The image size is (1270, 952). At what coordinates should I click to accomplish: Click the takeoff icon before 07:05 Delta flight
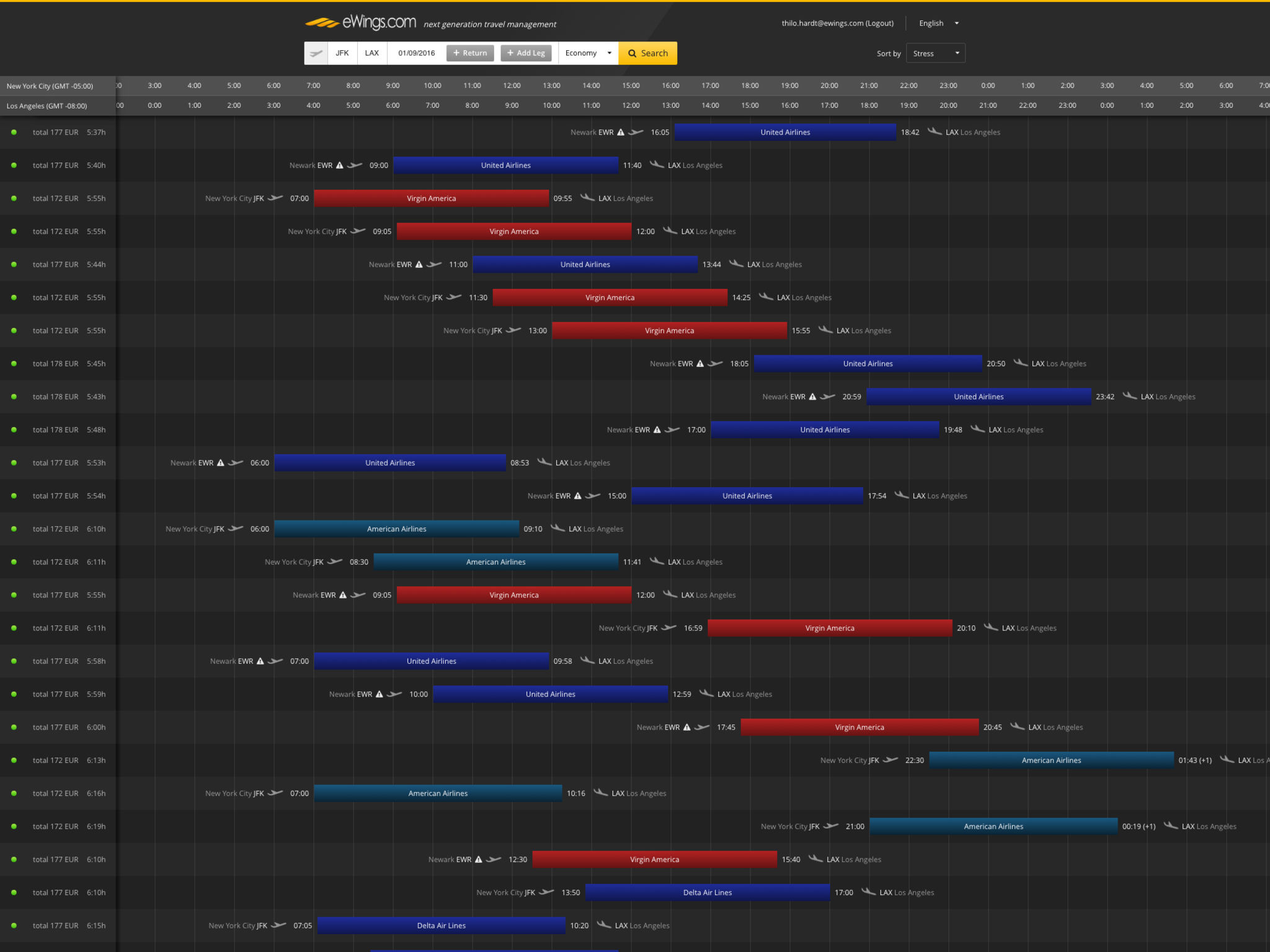point(278,925)
